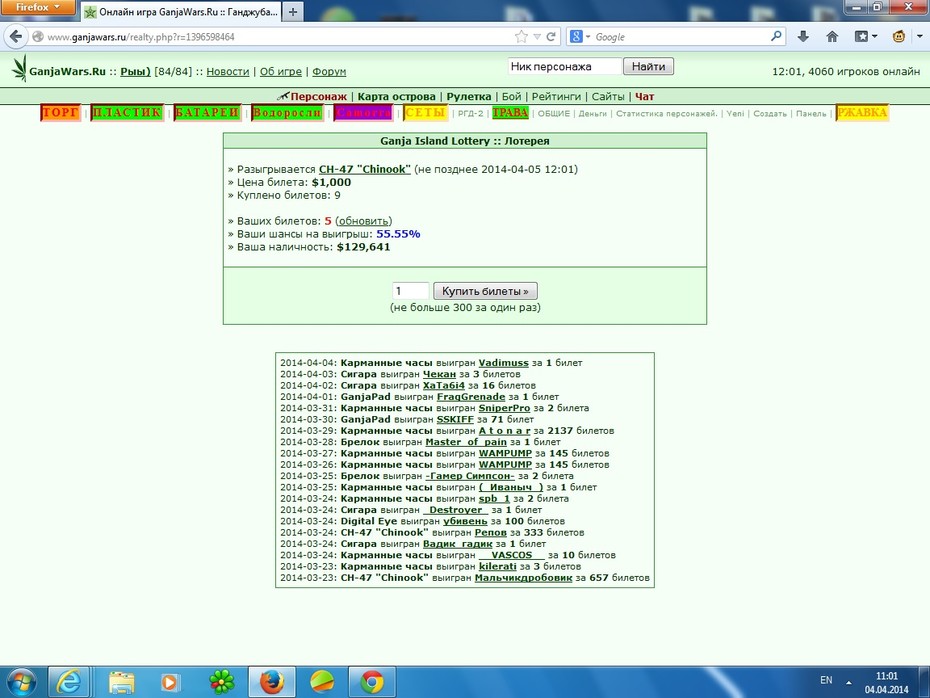Open Об игре link
Screen dimensions: 930x698
click(281, 72)
